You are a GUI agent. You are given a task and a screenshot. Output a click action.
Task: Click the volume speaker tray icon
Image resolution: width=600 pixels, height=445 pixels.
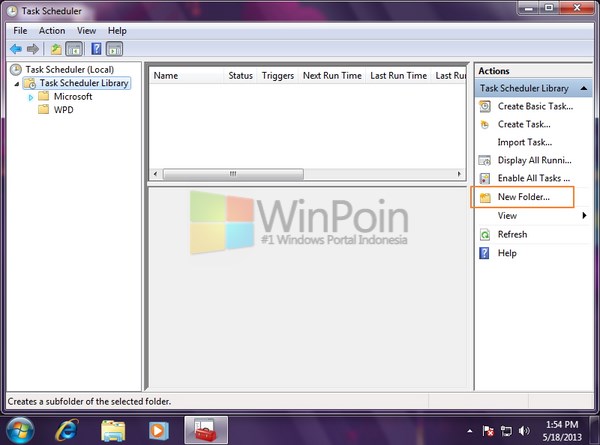(x=524, y=431)
